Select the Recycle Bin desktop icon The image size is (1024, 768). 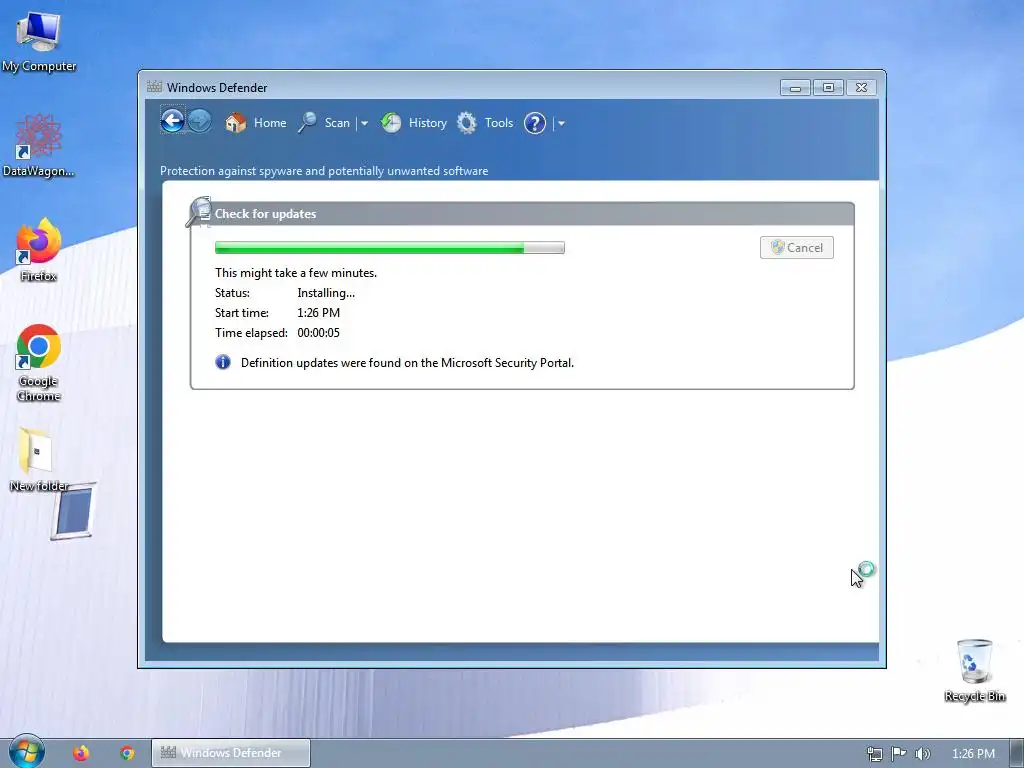[x=974, y=671]
